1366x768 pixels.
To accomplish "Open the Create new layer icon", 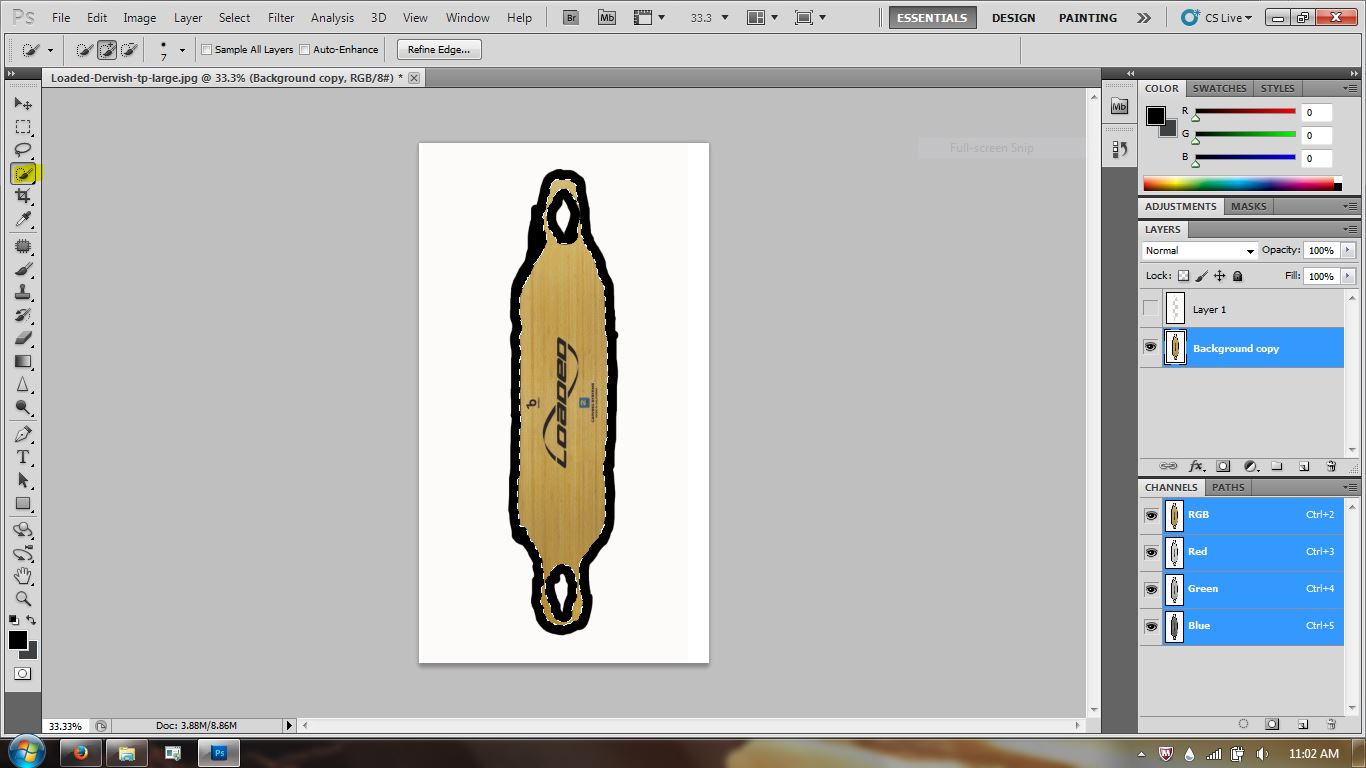I will pyautogui.click(x=1303, y=466).
